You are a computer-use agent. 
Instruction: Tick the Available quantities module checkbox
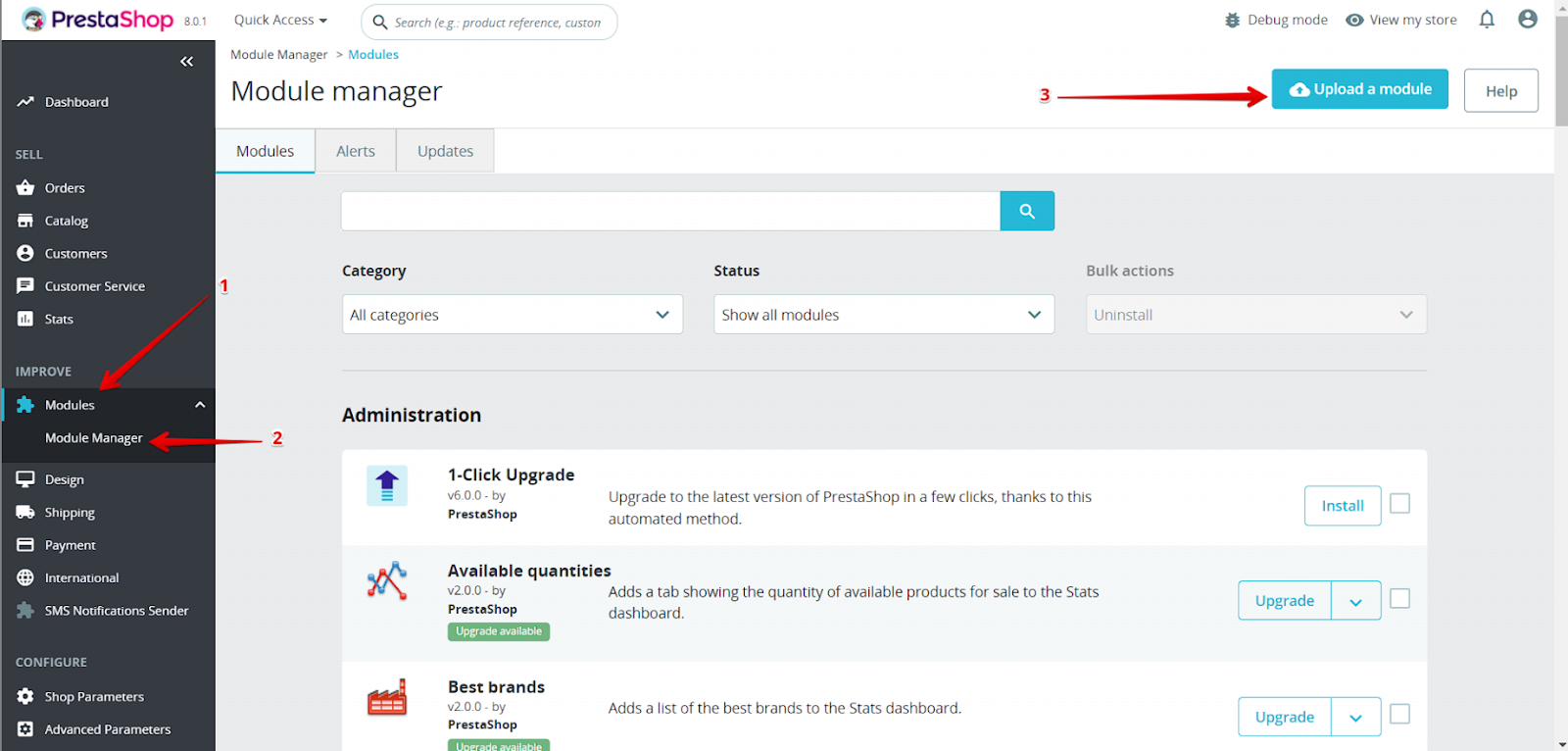coord(1400,598)
